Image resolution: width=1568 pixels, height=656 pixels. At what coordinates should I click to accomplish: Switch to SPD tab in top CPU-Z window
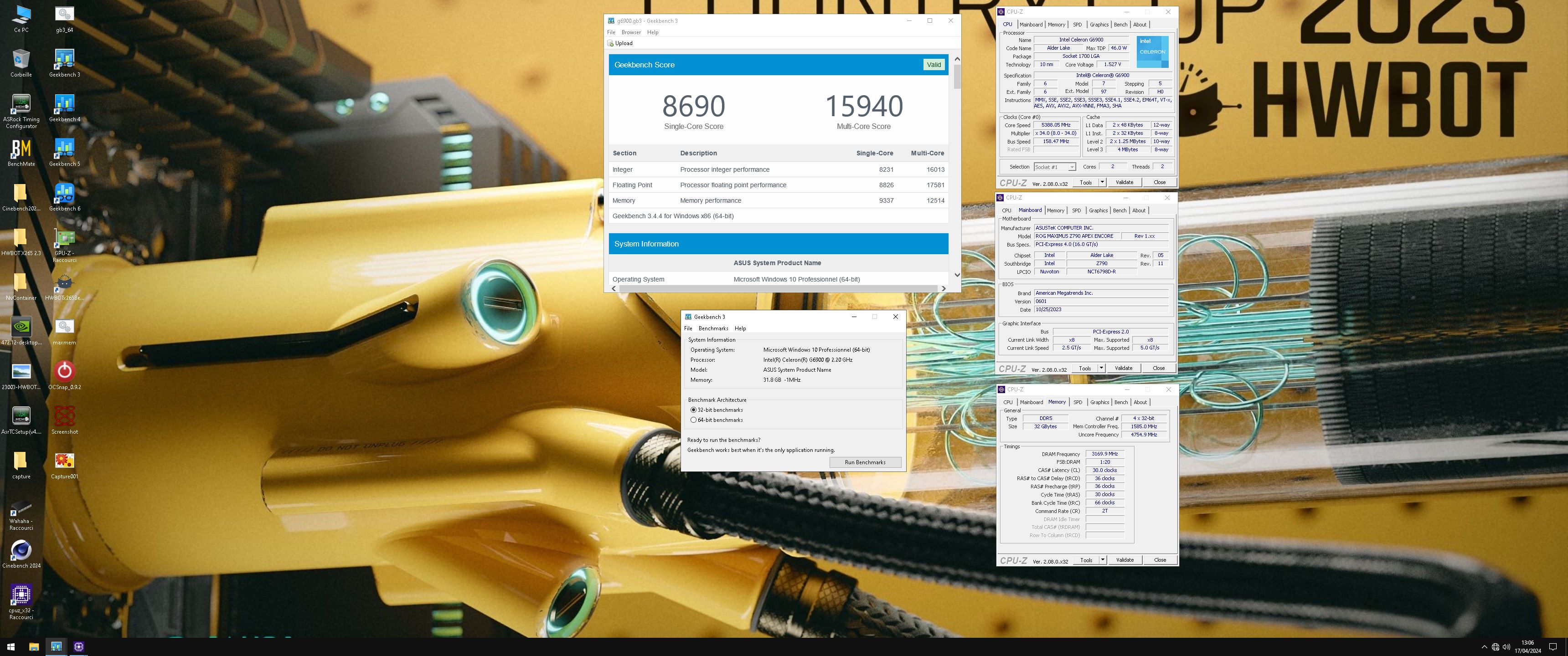[x=1078, y=25]
